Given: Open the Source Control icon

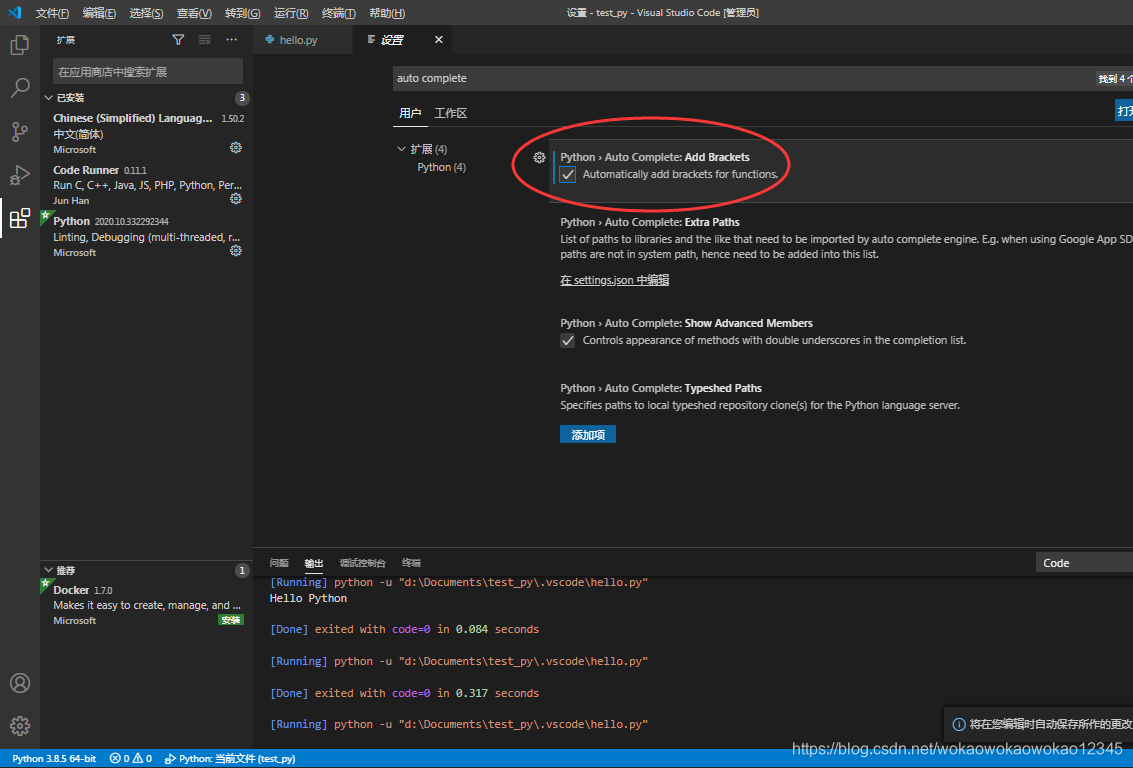Looking at the screenshot, I should tap(20, 131).
